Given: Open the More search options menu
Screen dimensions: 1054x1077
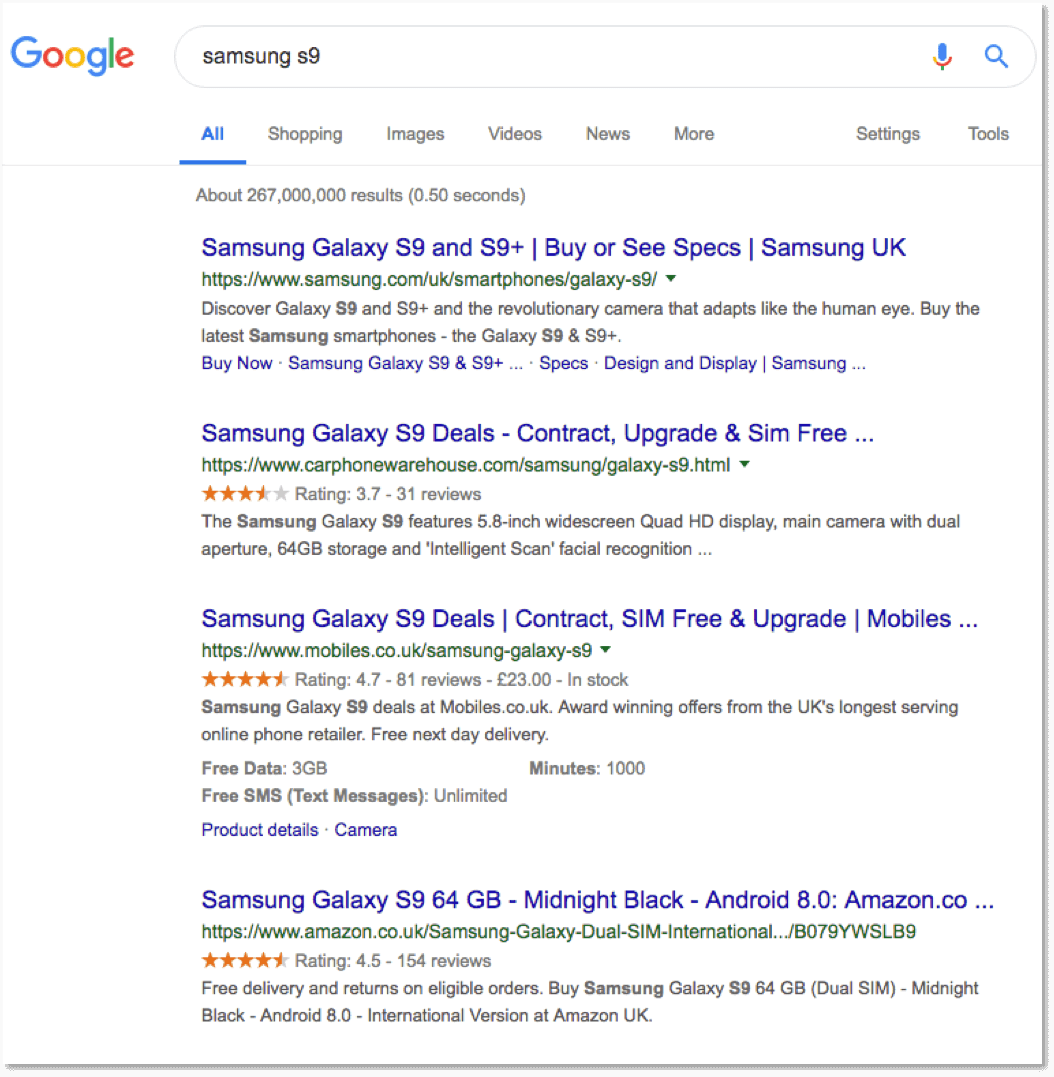Looking at the screenshot, I should [693, 133].
